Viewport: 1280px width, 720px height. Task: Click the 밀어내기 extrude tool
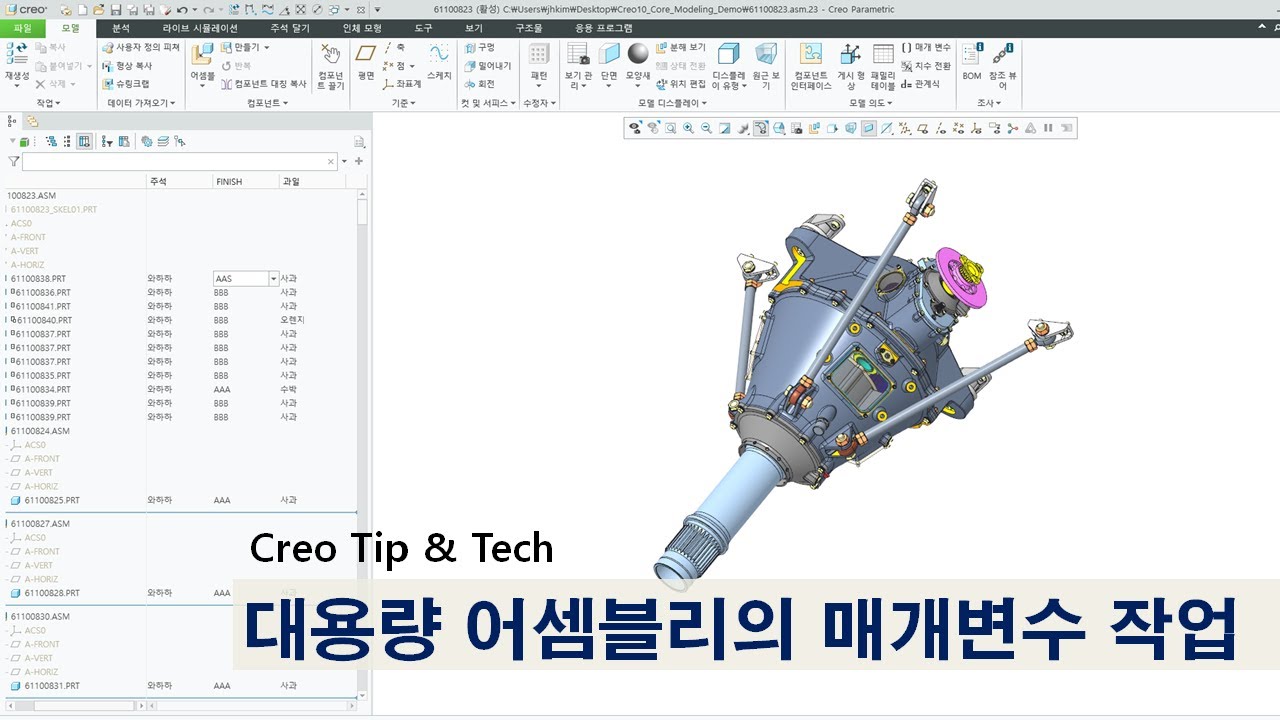[487, 66]
